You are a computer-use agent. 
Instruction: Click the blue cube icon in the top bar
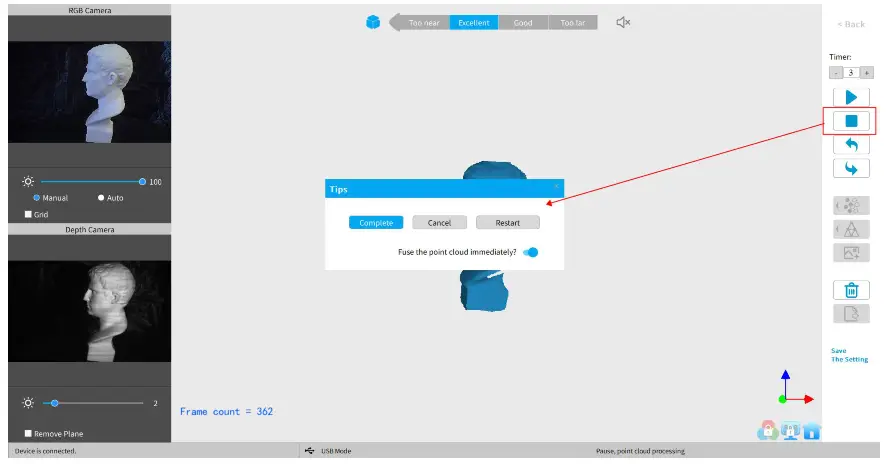(373, 22)
